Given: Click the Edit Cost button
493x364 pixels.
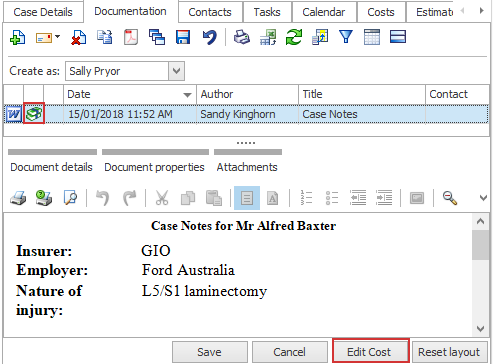Looking at the screenshot, I should (x=370, y=352).
